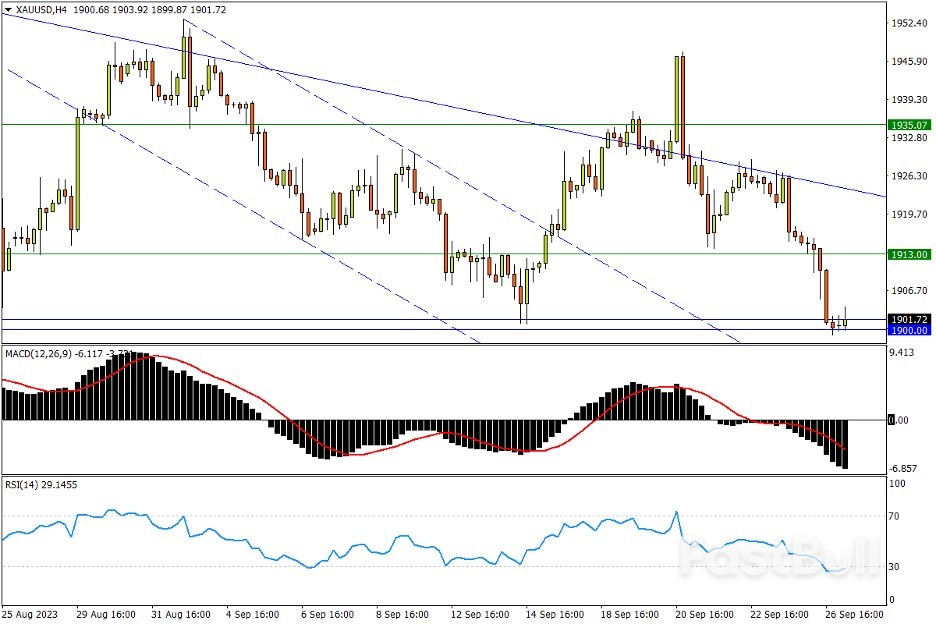Click the MACD -6.857 scale value
The width and height of the screenshot is (936, 624).
[903, 469]
